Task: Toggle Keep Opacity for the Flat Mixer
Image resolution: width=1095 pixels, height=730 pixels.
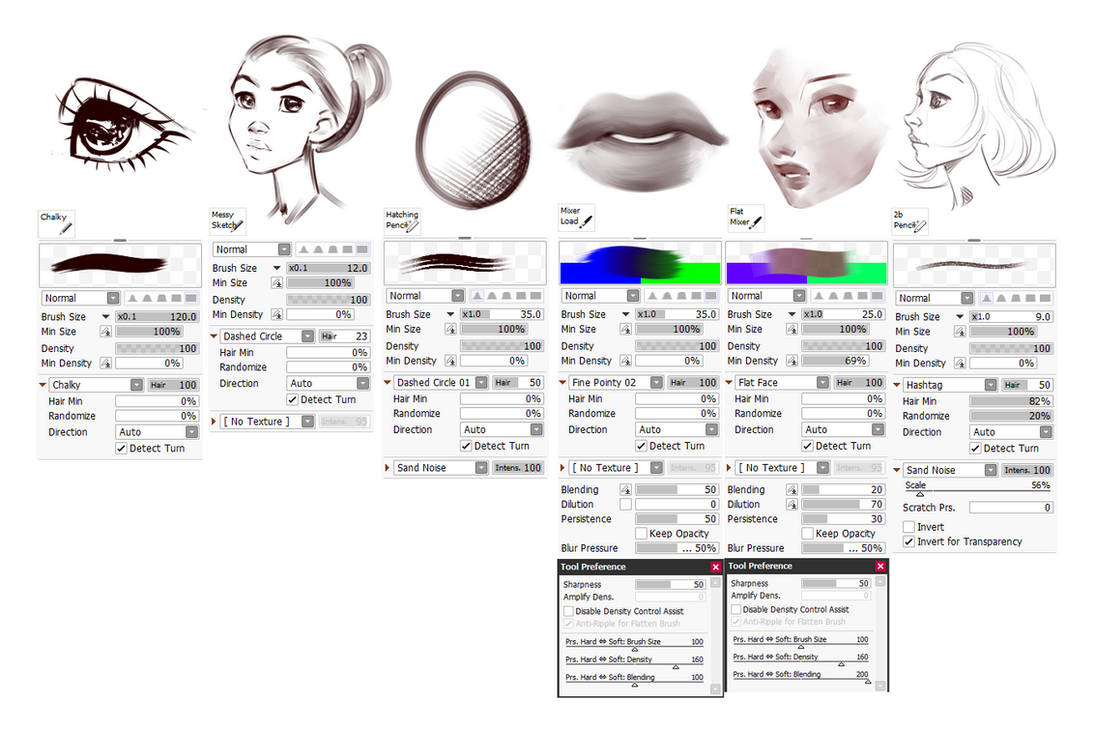Action: click(806, 533)
